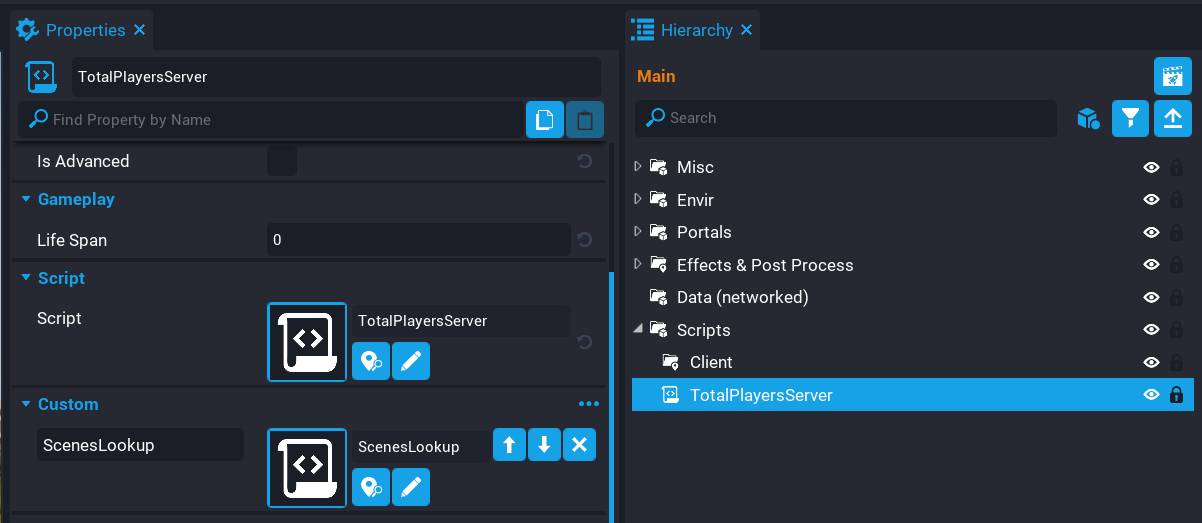The image size is (1202, 523).
Task: Close the Hierarchy tab
Action: pos(746,30)
